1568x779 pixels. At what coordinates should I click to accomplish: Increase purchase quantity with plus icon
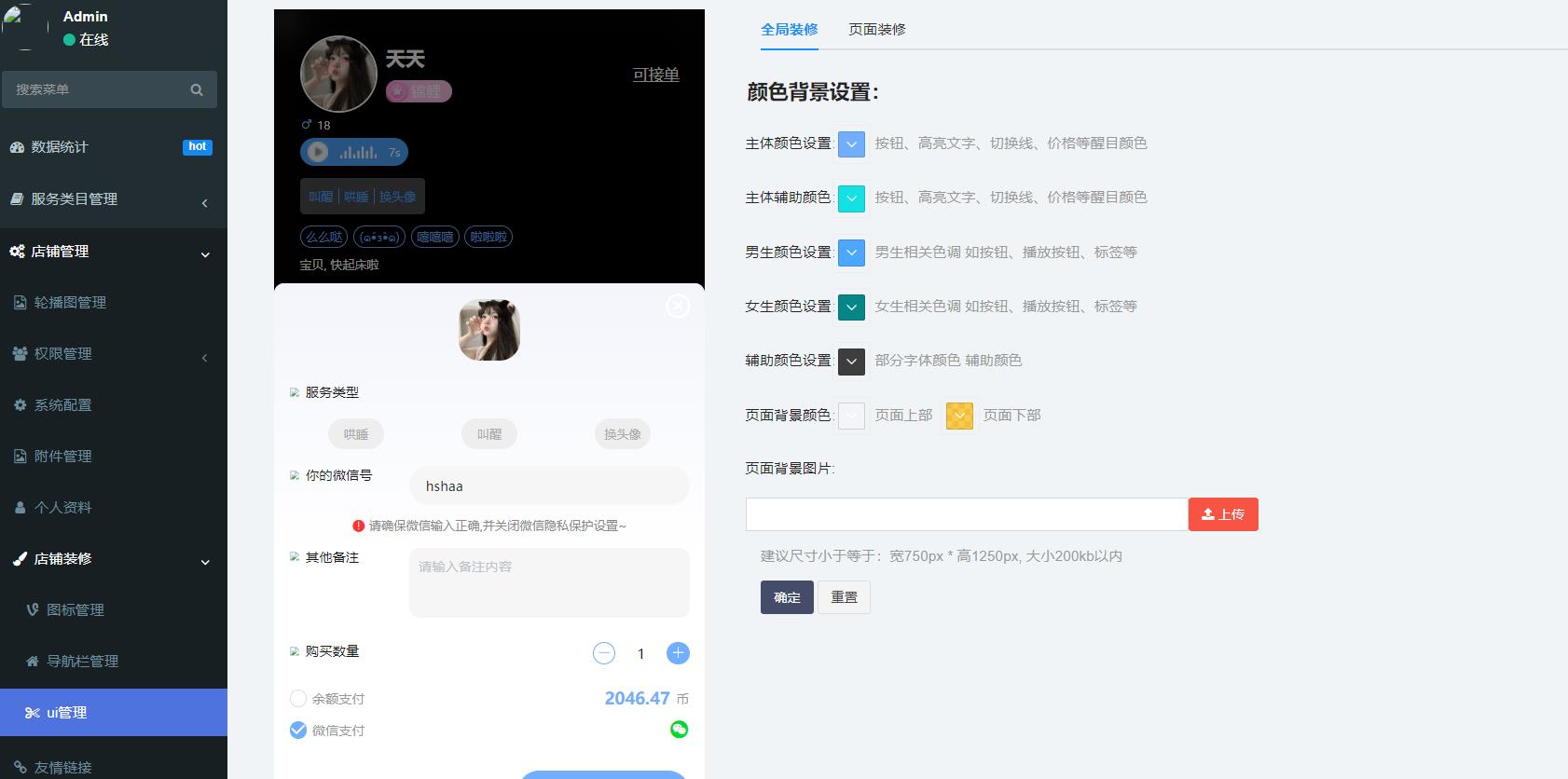coord(678,653)
